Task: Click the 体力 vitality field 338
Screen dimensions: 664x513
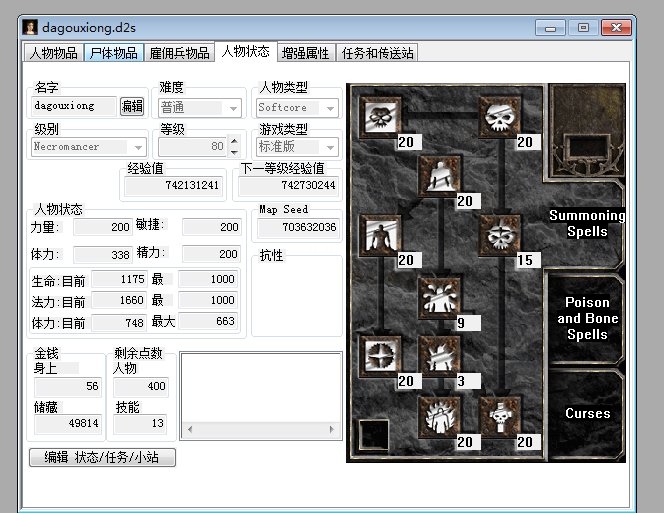Action: point(102,255)
